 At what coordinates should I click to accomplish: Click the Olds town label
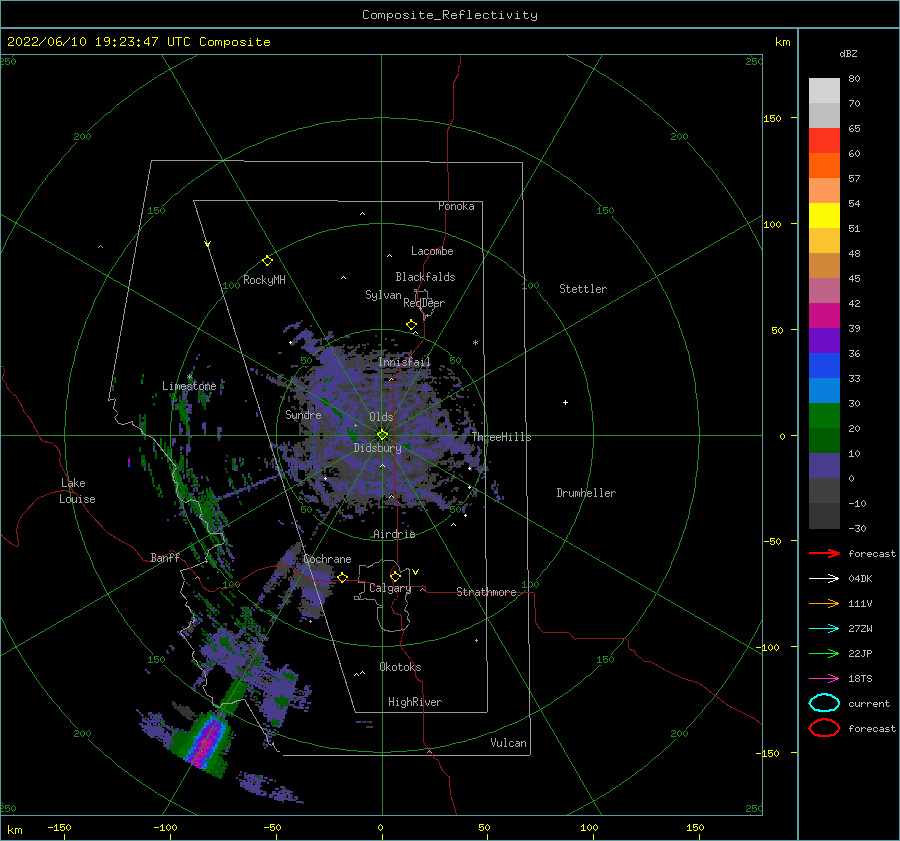[381, 417]
